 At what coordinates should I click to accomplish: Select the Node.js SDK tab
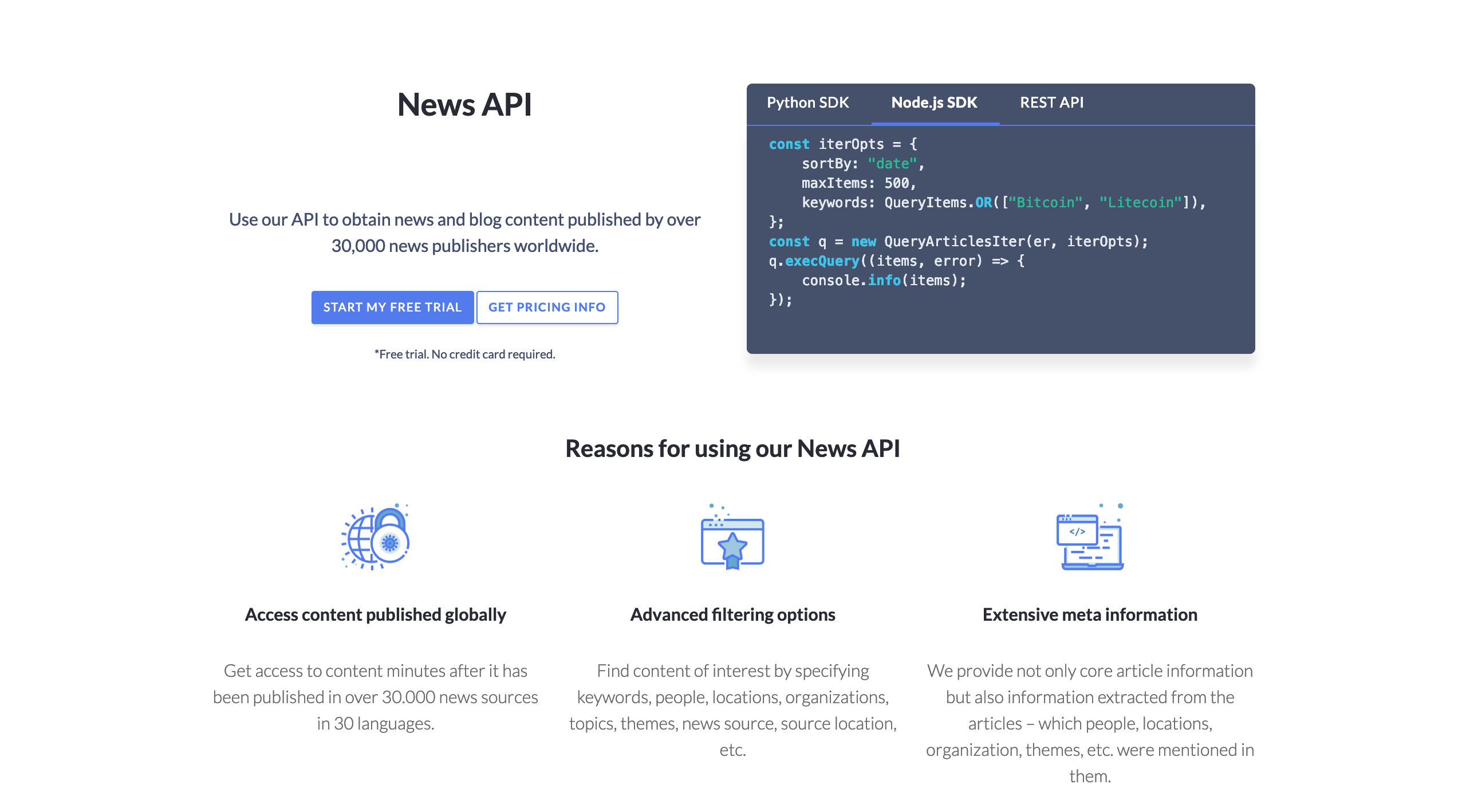pos(935,103)
